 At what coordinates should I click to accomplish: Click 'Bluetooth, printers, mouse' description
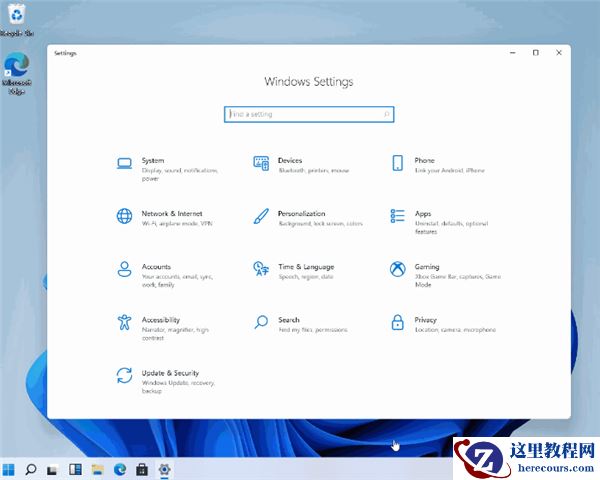[x=314, y=170]
